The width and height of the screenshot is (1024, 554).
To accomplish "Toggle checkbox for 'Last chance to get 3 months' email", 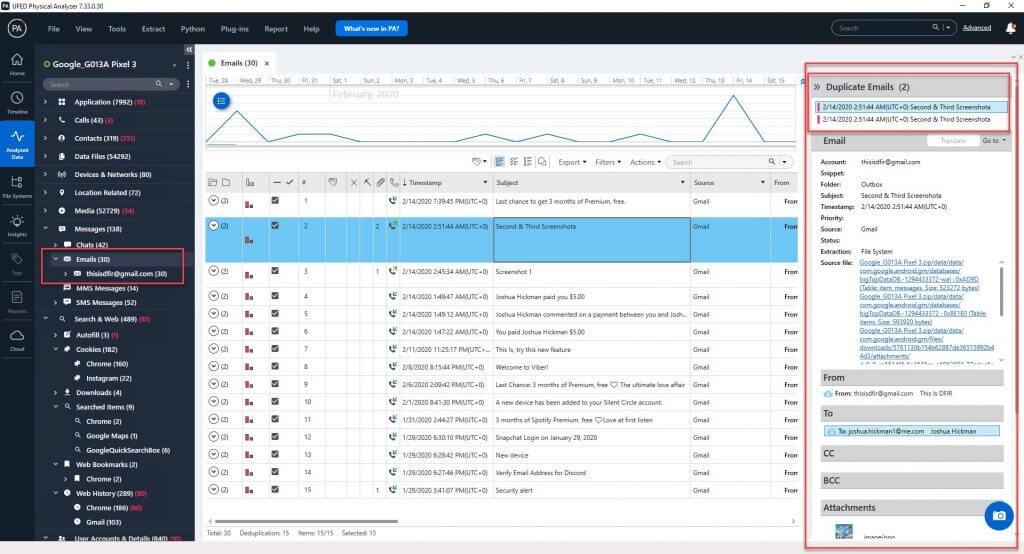I will 275,201.
